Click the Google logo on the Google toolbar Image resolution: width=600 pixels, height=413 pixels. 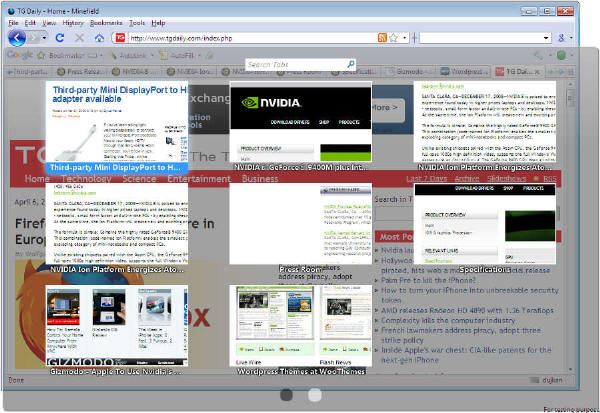(x=20, y=55)
